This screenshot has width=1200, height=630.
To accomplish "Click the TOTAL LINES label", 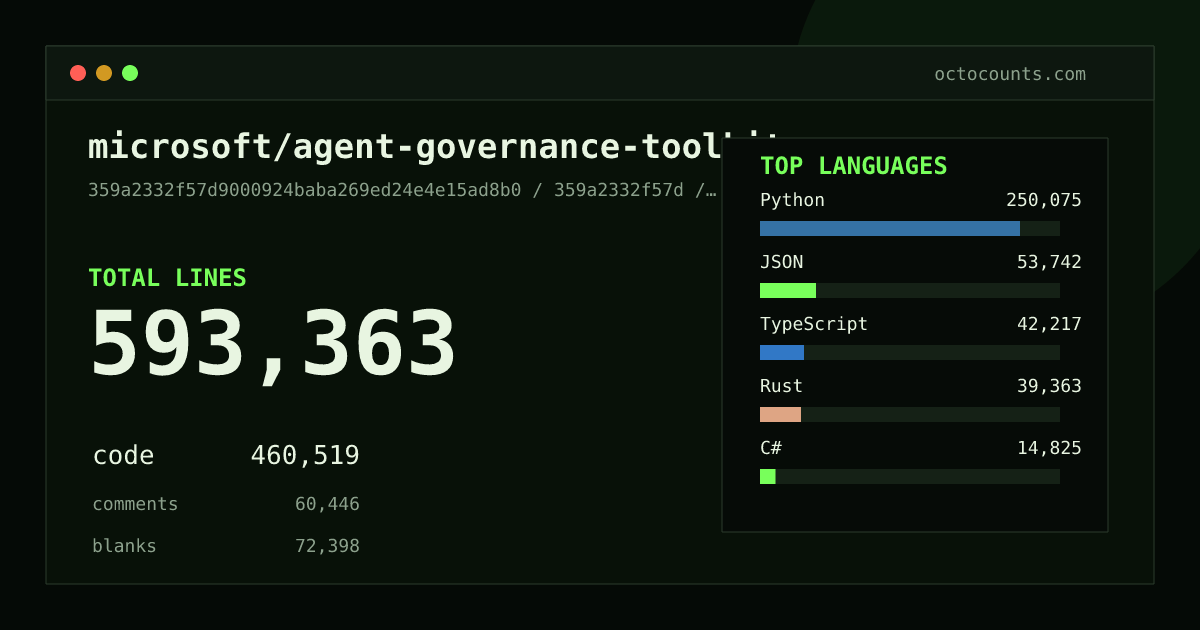I will [x=167, y=278].
